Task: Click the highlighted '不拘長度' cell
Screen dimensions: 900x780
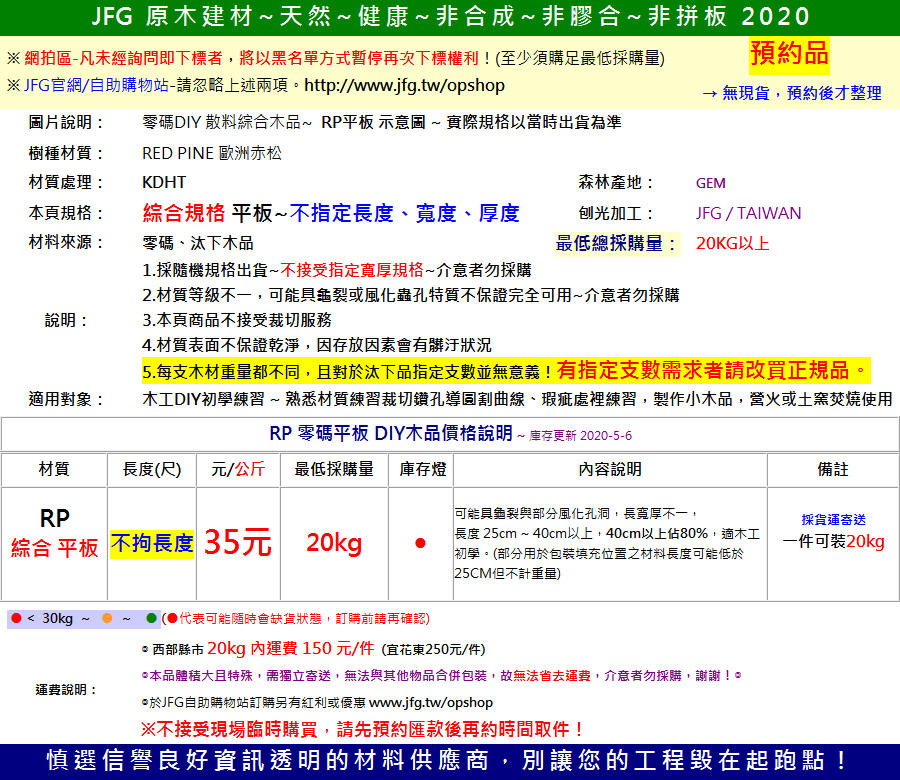Action: [x=152, y=543]
